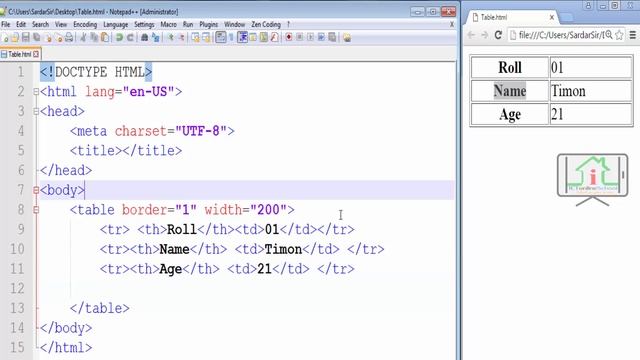Screen dimensions: 640x360
Task: Toggle synchronize horizontal scrolling icon
Action: (206, 38)
